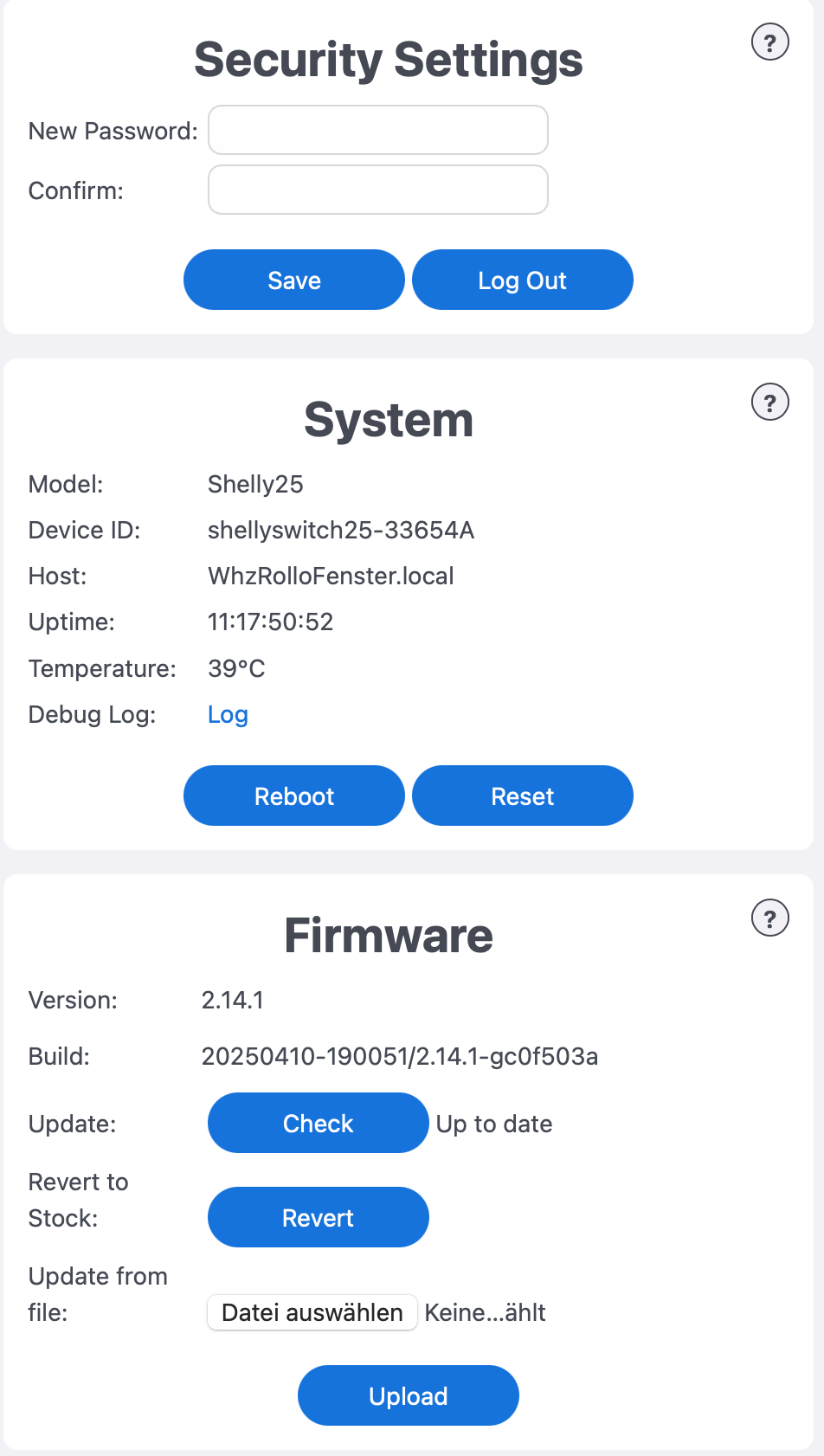This screenshot has width=824, height=1456.
Task: Open the Debug Log link
Action: coord(228,715)
